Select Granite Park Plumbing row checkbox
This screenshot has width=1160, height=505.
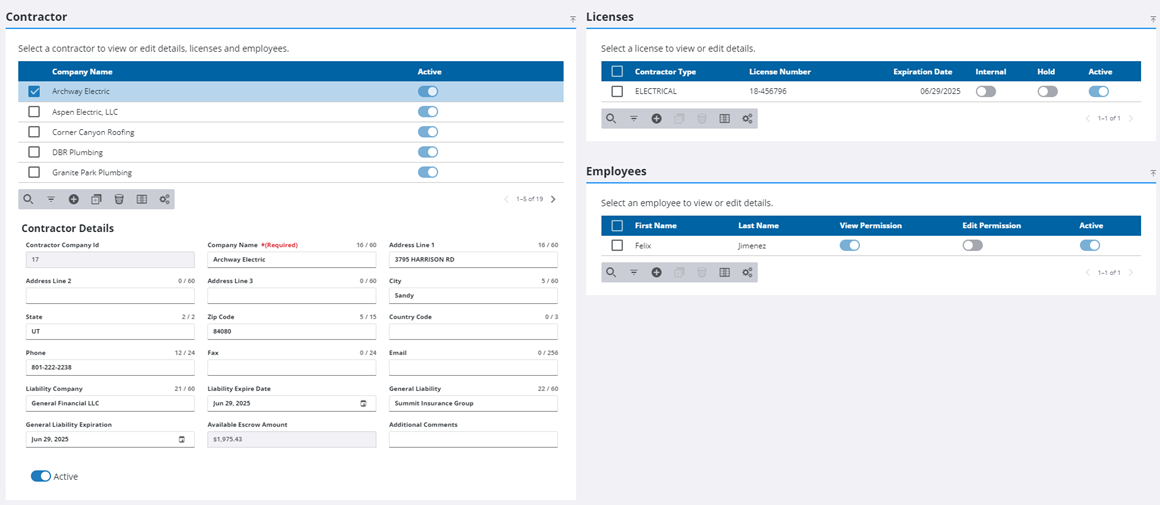coord(34,172)
